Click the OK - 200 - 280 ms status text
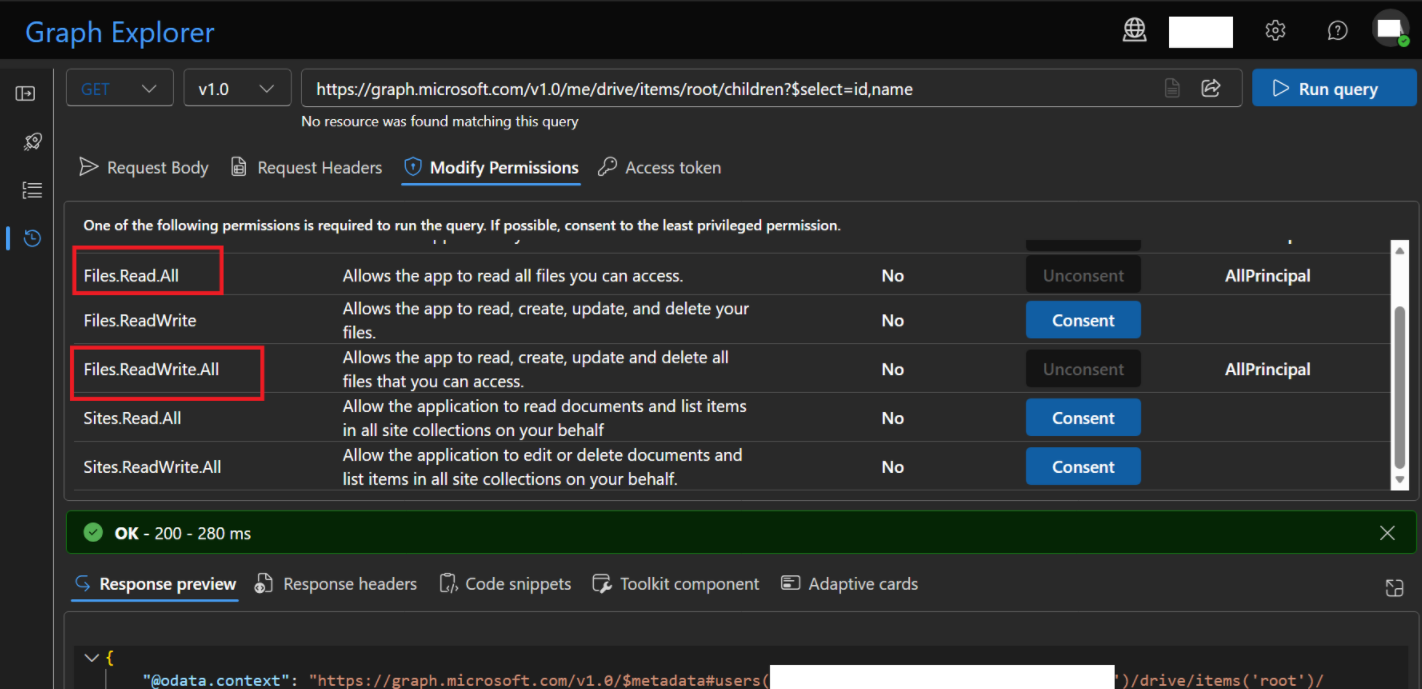 tap(182, 533)
